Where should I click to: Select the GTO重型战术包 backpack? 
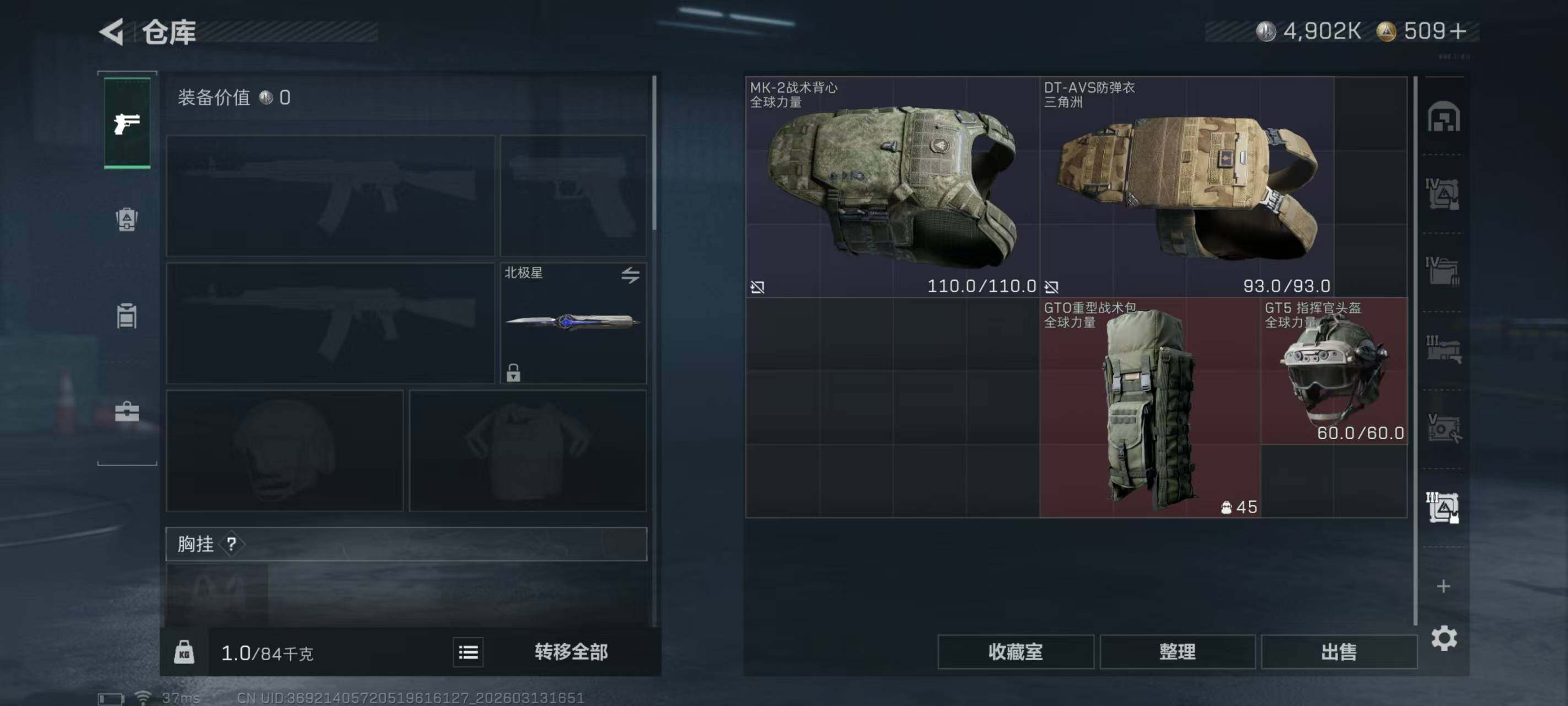point(1150,408)
